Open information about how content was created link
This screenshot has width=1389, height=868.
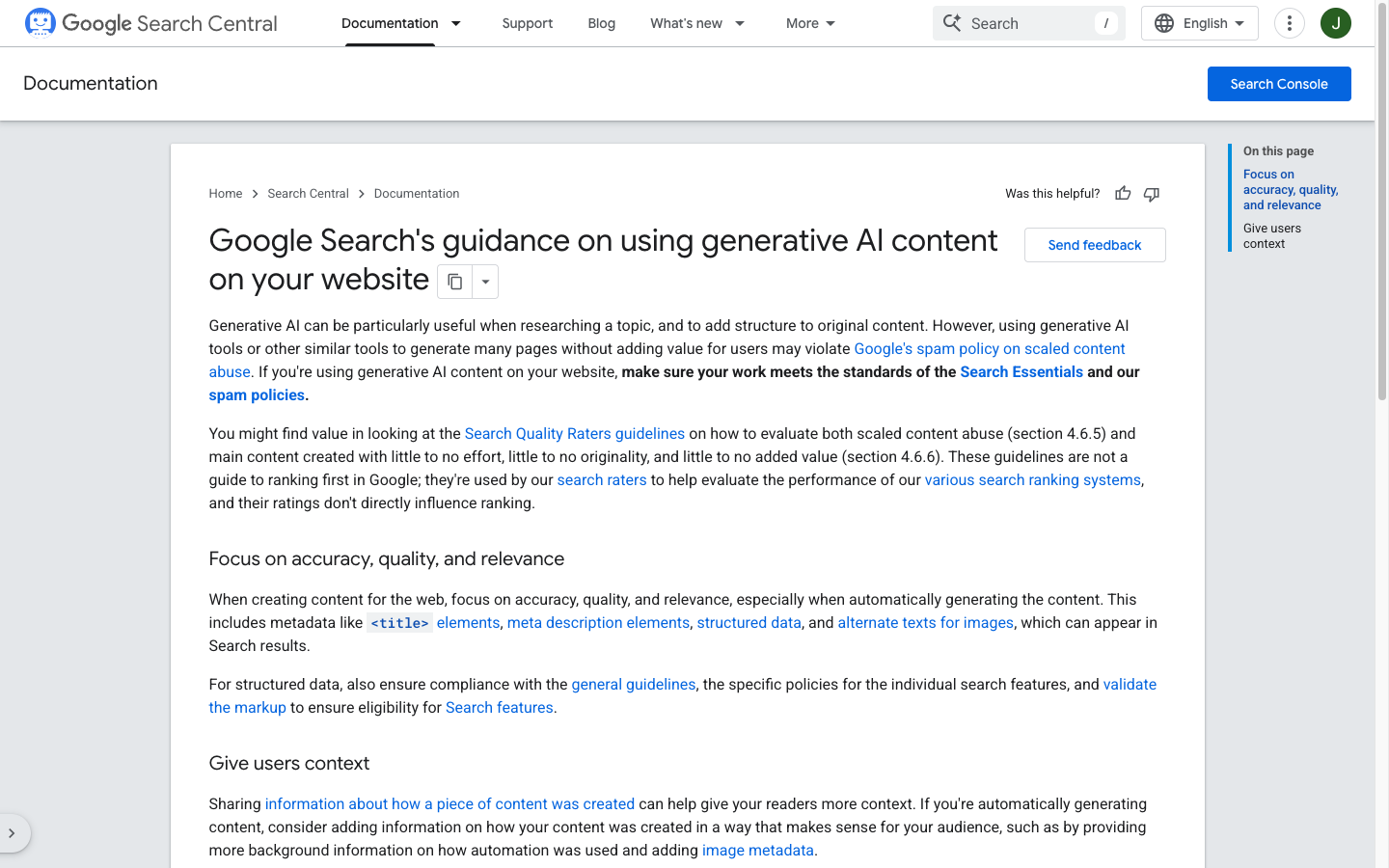click(449, 804)
